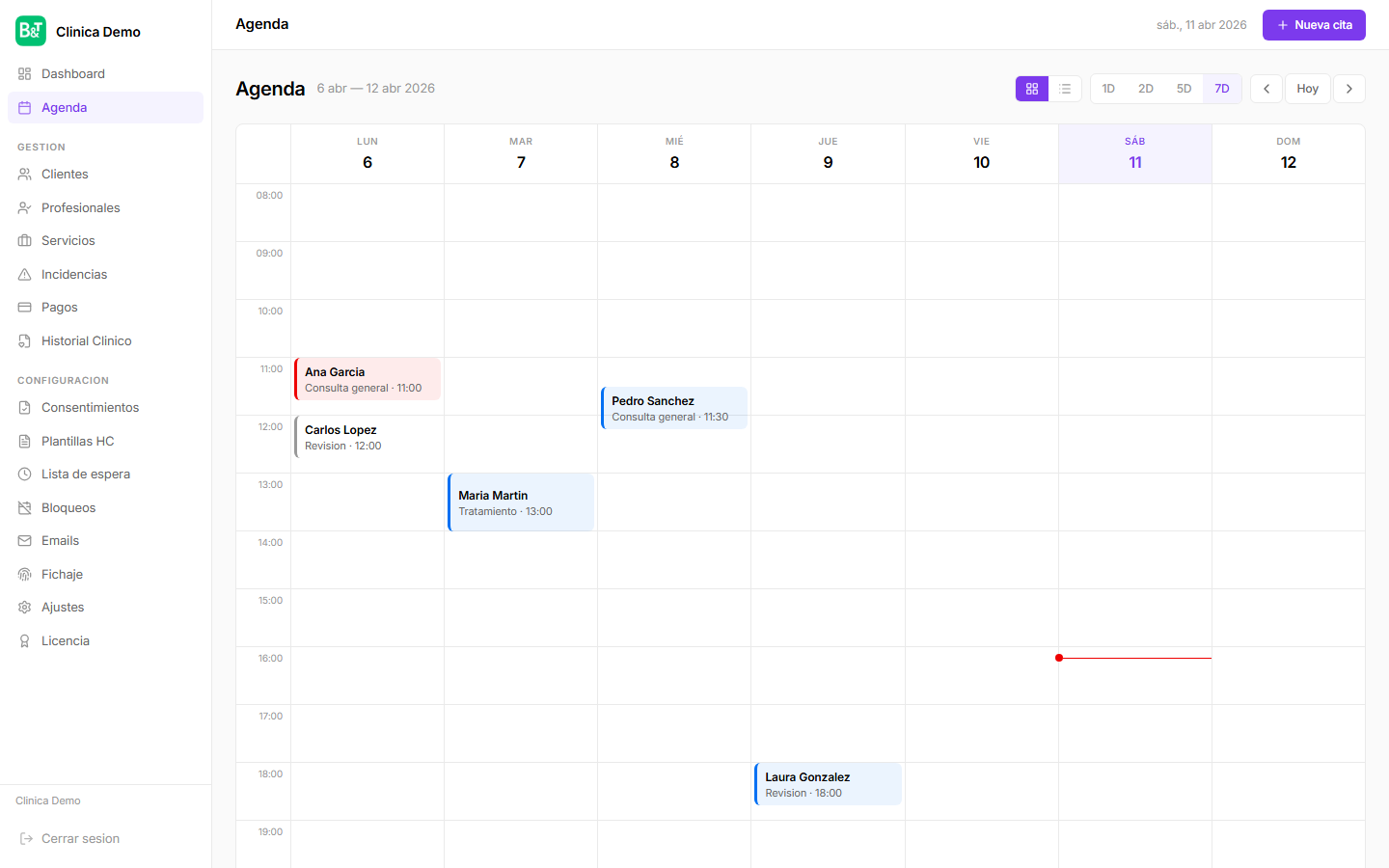This screenshot has width=1389, height=868.
Task: Click the Emails envelope icon
Action: click(x=25, y=541)
